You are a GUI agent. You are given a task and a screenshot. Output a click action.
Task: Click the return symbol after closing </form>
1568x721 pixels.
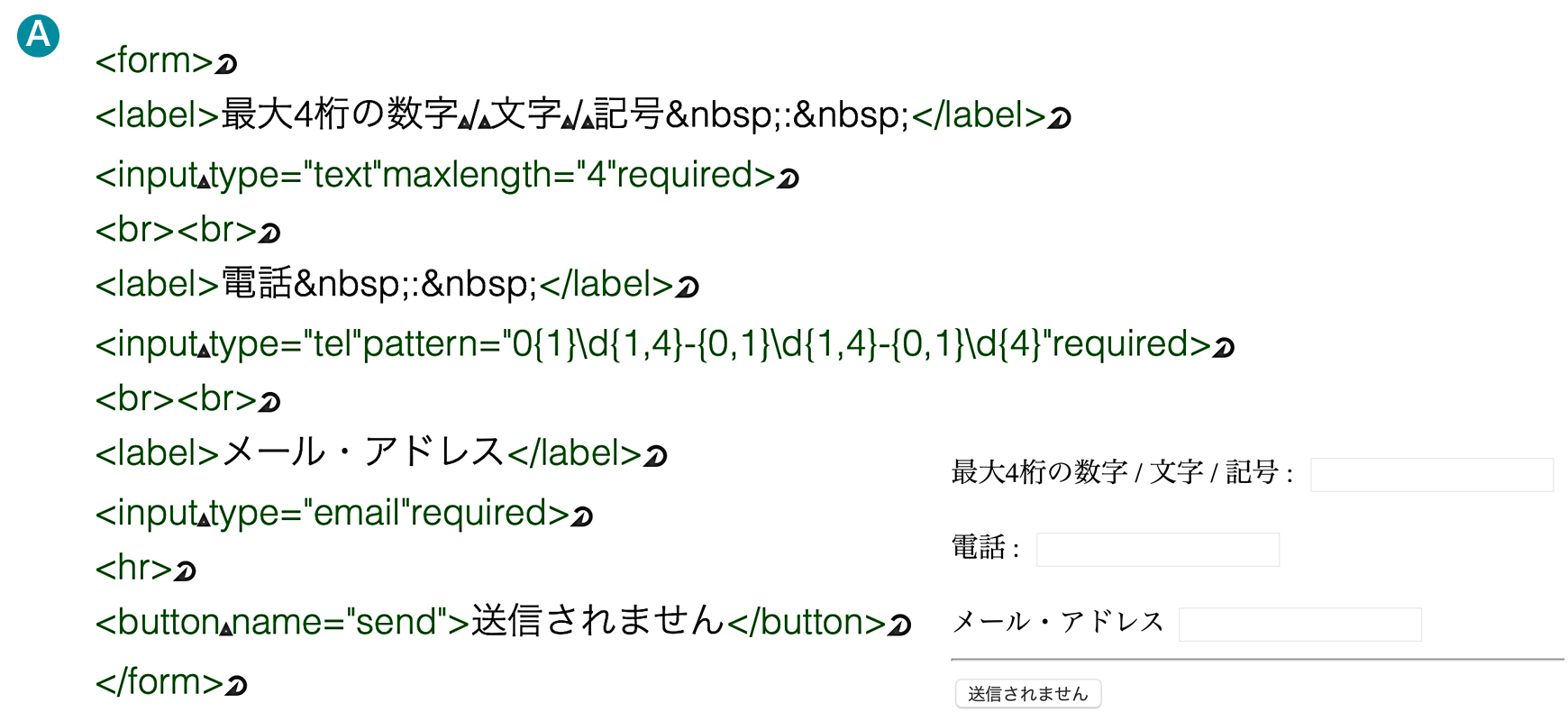click(236, 687)
